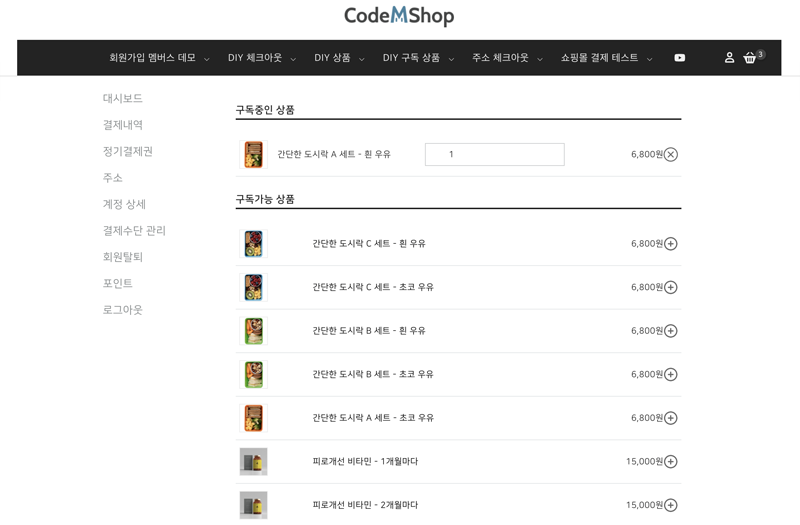Open the 쇼핑몰 결제 테스트 menu
The image size is (800, 525).
click(606, 58)
